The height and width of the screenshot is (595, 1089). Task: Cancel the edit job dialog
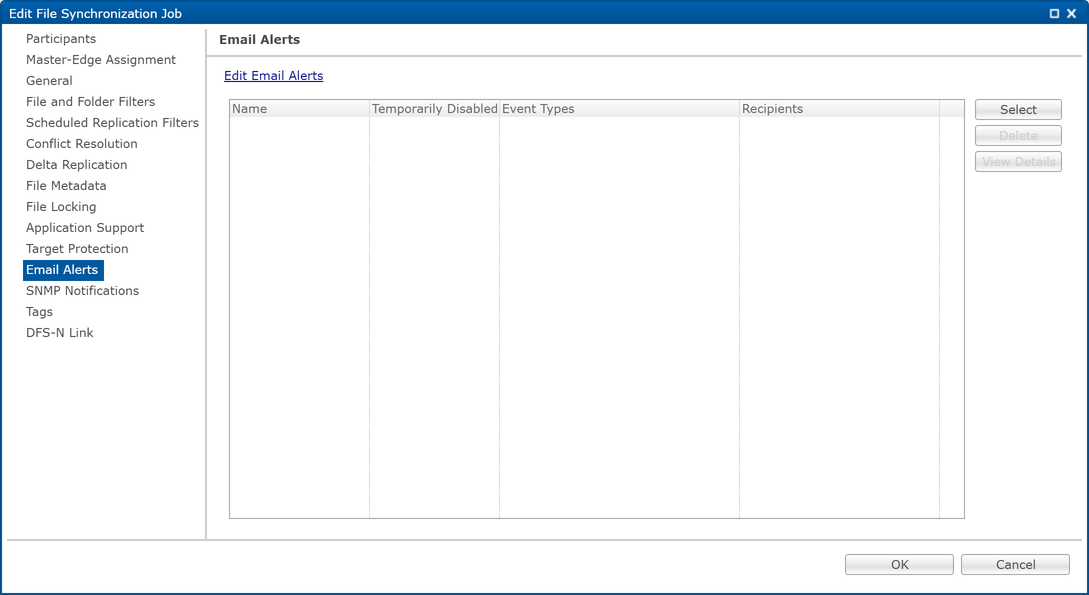(x=1015, y=564)
